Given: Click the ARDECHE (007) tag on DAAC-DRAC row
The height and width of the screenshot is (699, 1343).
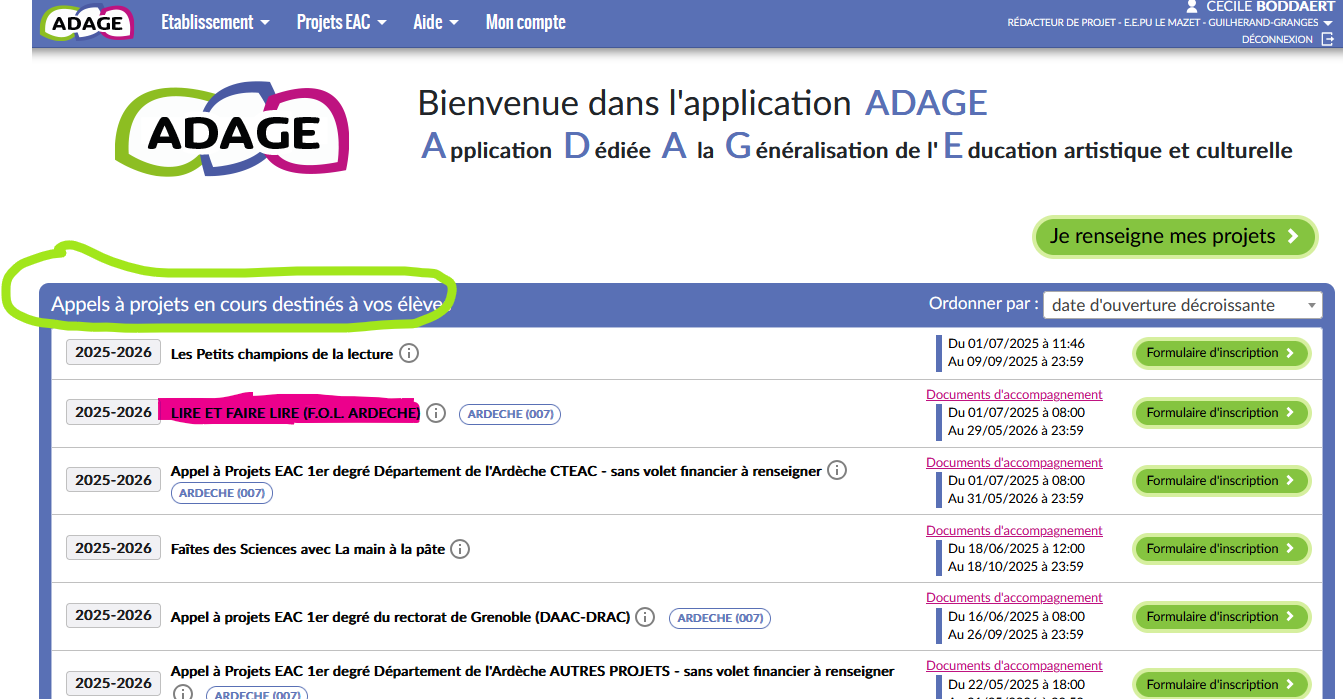Looking at the screenshot, I should [720, 618].
